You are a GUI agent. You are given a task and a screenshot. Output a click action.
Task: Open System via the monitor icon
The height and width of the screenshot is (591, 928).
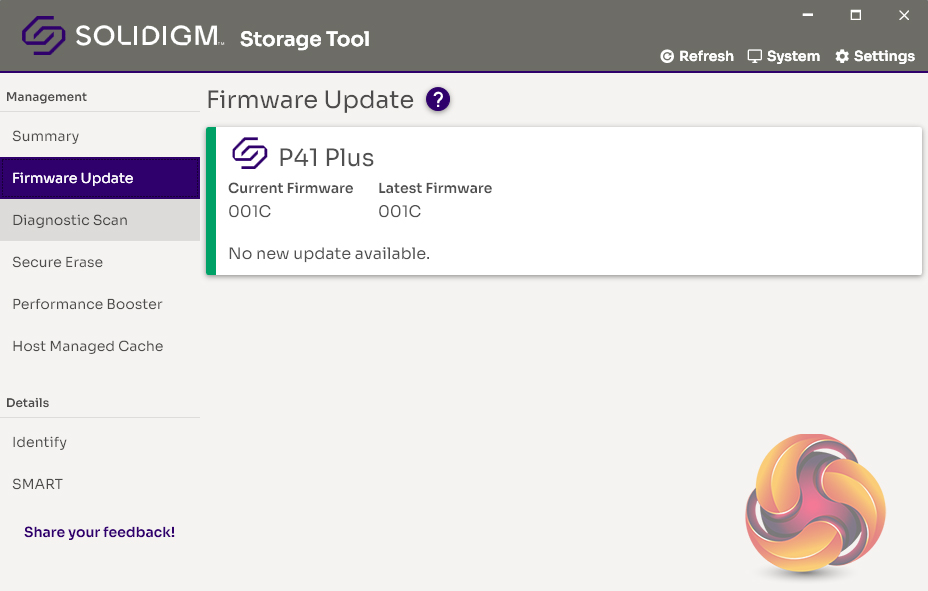755,56
